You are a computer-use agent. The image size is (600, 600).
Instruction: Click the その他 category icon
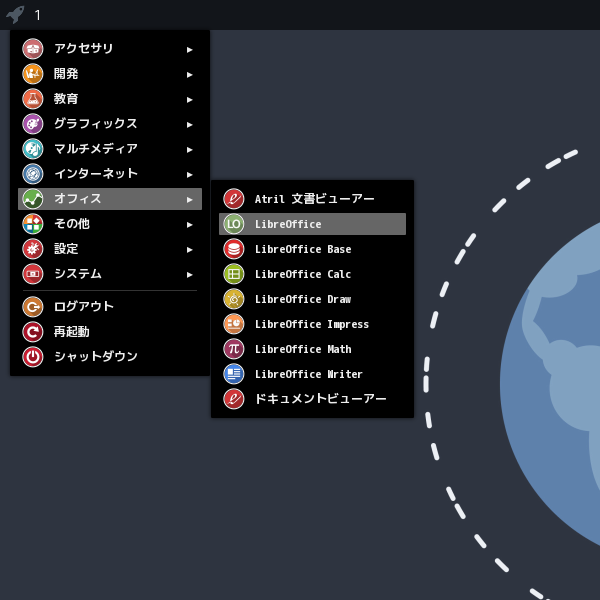[33, 224]
